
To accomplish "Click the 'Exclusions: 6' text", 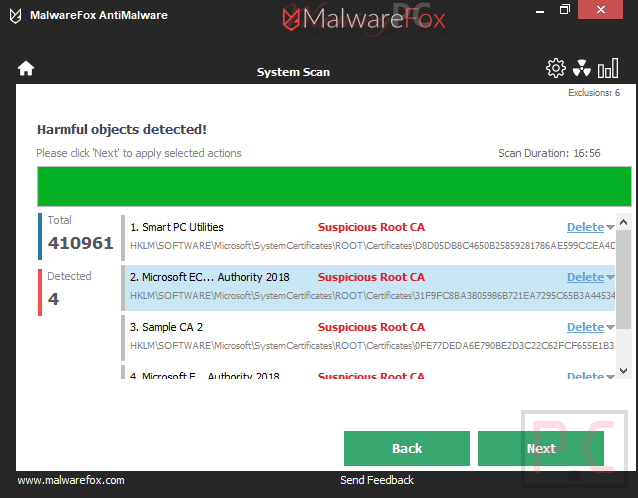I will click(594, 93).
